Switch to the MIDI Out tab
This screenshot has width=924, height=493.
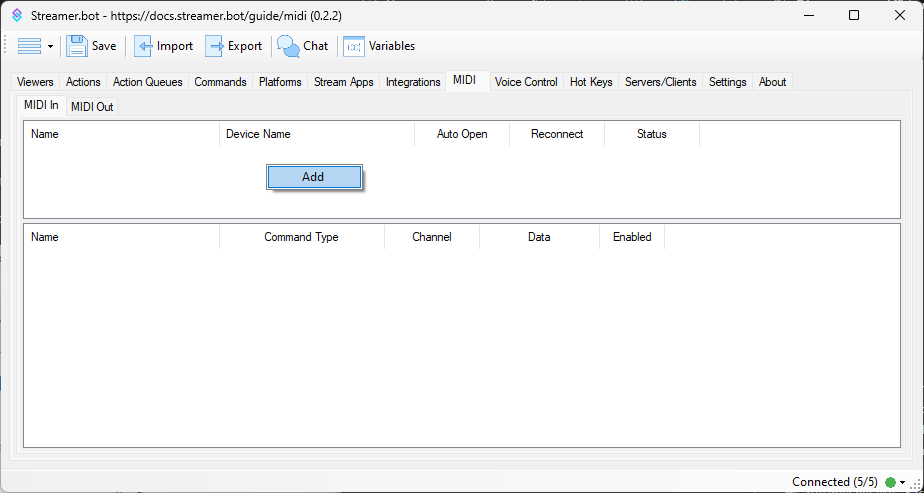pos(91,107)
